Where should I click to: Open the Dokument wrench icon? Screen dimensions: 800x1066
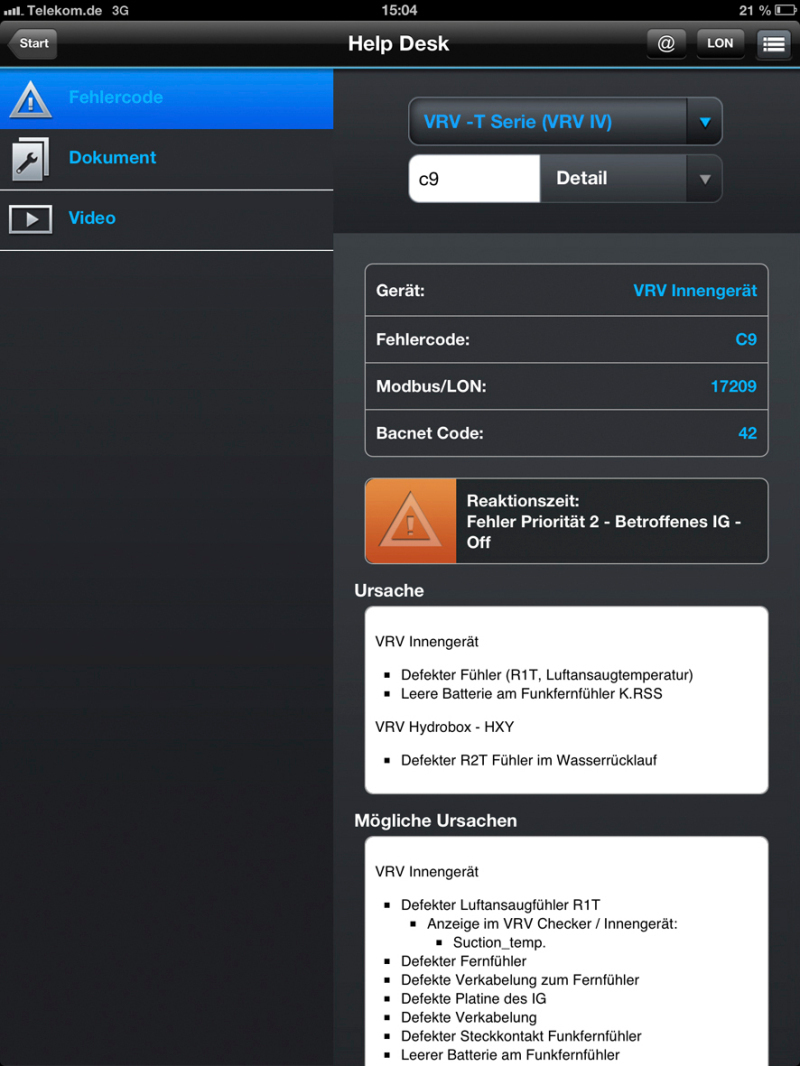click(x=31, y=160)
